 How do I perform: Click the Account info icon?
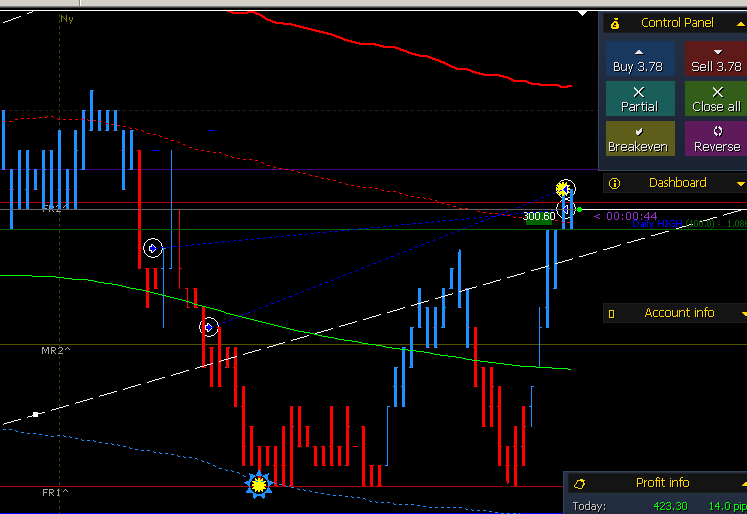(x=612, y=313)
